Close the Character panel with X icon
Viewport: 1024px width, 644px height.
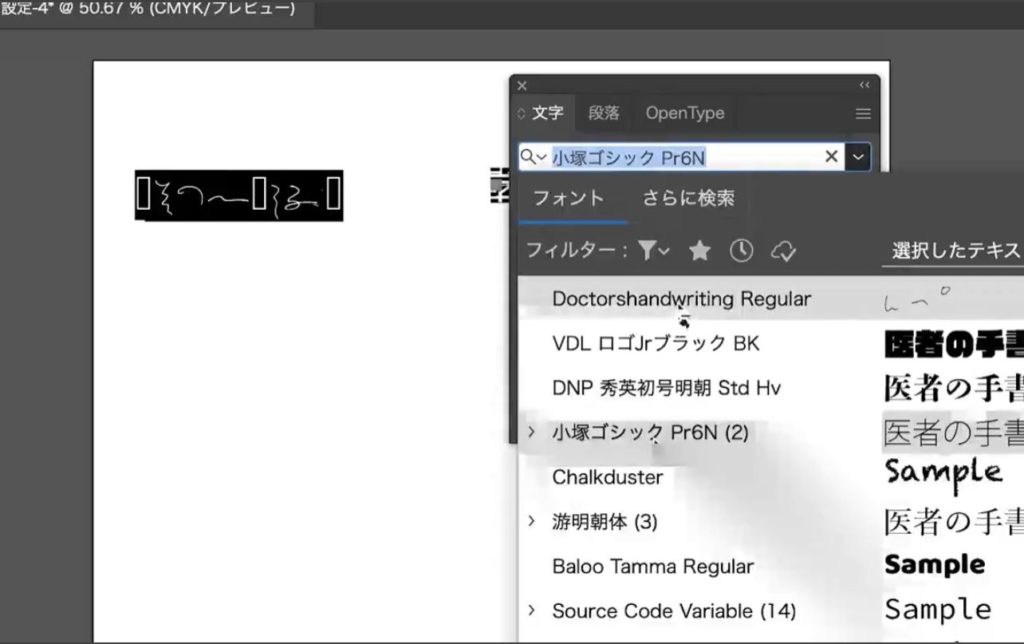click(x=522, y=86)
